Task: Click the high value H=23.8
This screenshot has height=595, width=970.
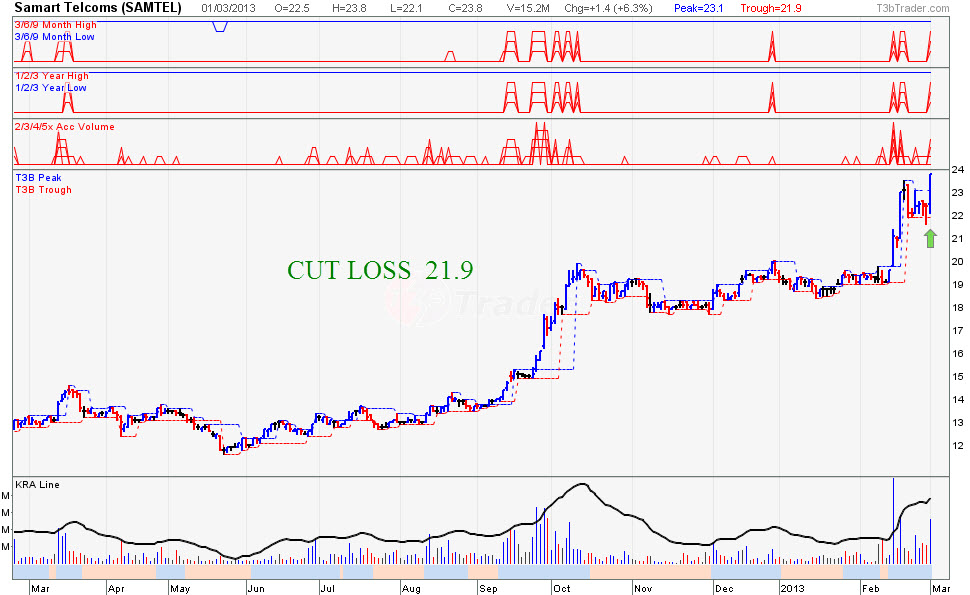Action: 349,9
